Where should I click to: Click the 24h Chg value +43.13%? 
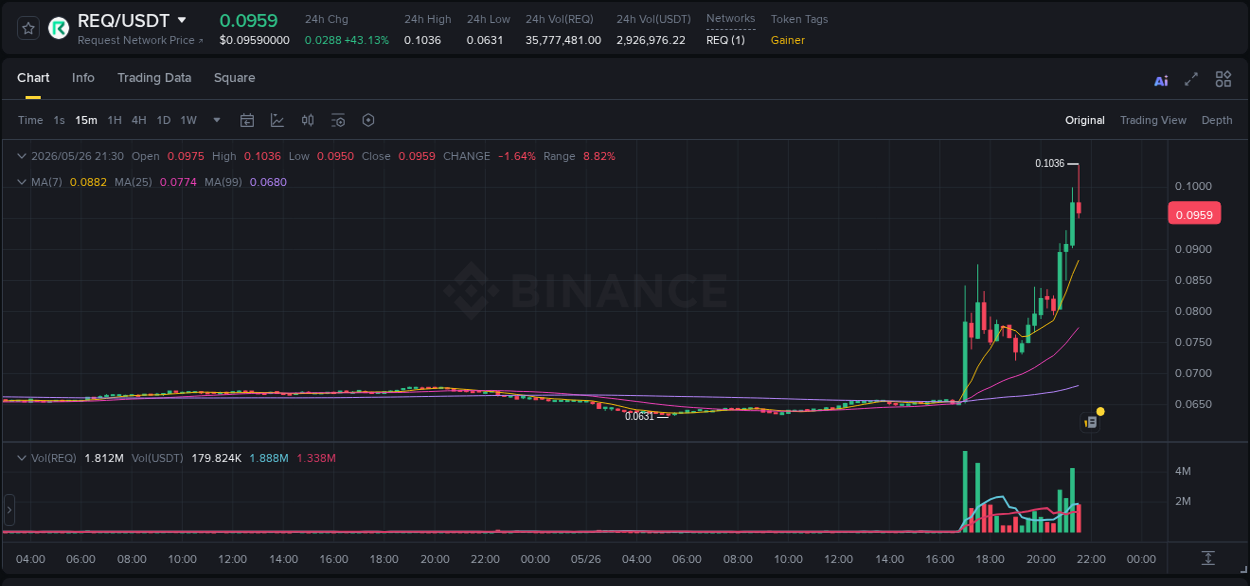[x=366, y=40]
